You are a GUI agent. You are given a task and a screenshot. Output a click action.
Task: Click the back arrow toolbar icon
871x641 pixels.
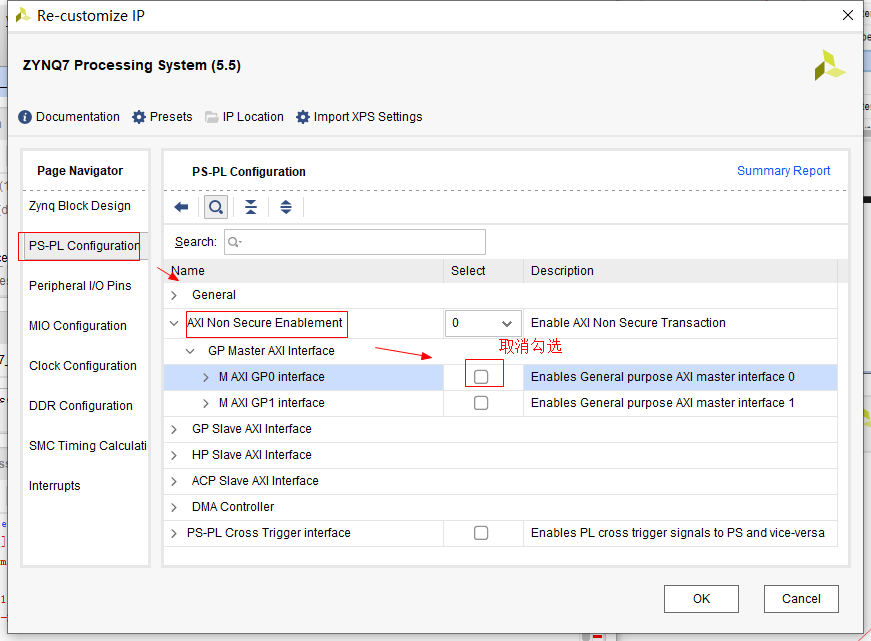[x=181, y=207]
